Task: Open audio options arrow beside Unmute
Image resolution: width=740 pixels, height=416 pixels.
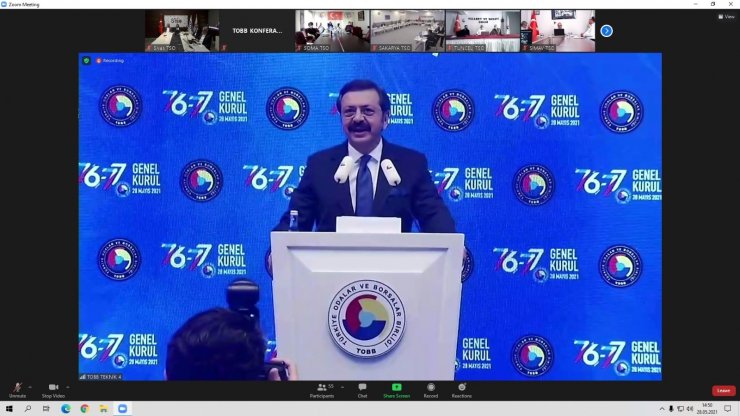Action: coord(30,387)
